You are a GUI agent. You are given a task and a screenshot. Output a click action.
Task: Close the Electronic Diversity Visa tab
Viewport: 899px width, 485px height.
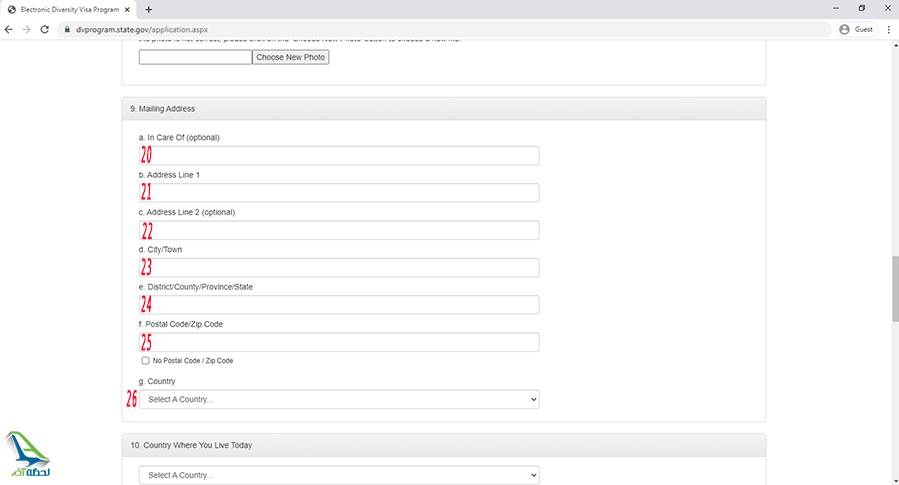click(127, 9)
